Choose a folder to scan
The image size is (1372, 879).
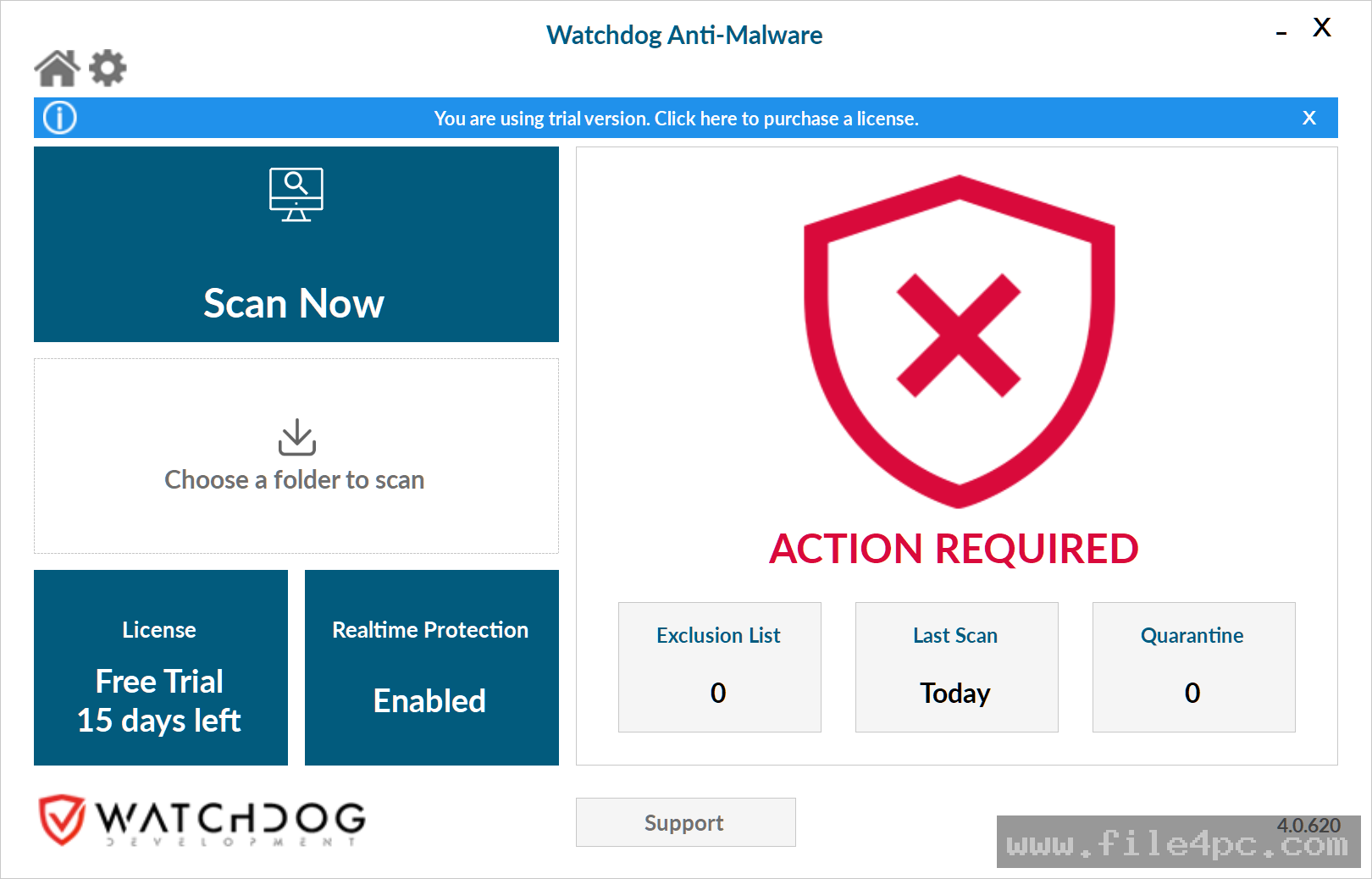point(296,456)
